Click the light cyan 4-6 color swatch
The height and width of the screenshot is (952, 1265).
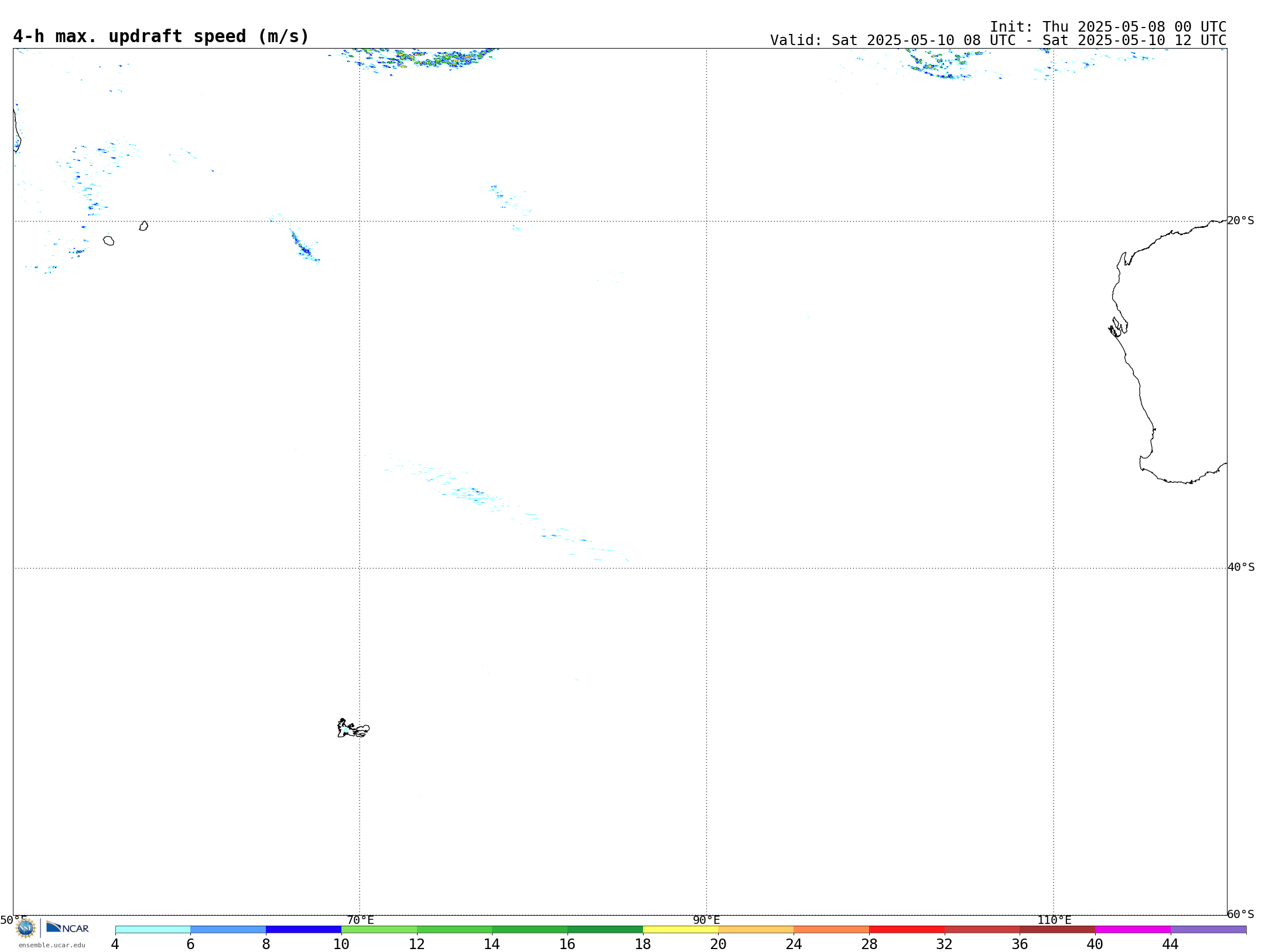click(x=153, y=930)
